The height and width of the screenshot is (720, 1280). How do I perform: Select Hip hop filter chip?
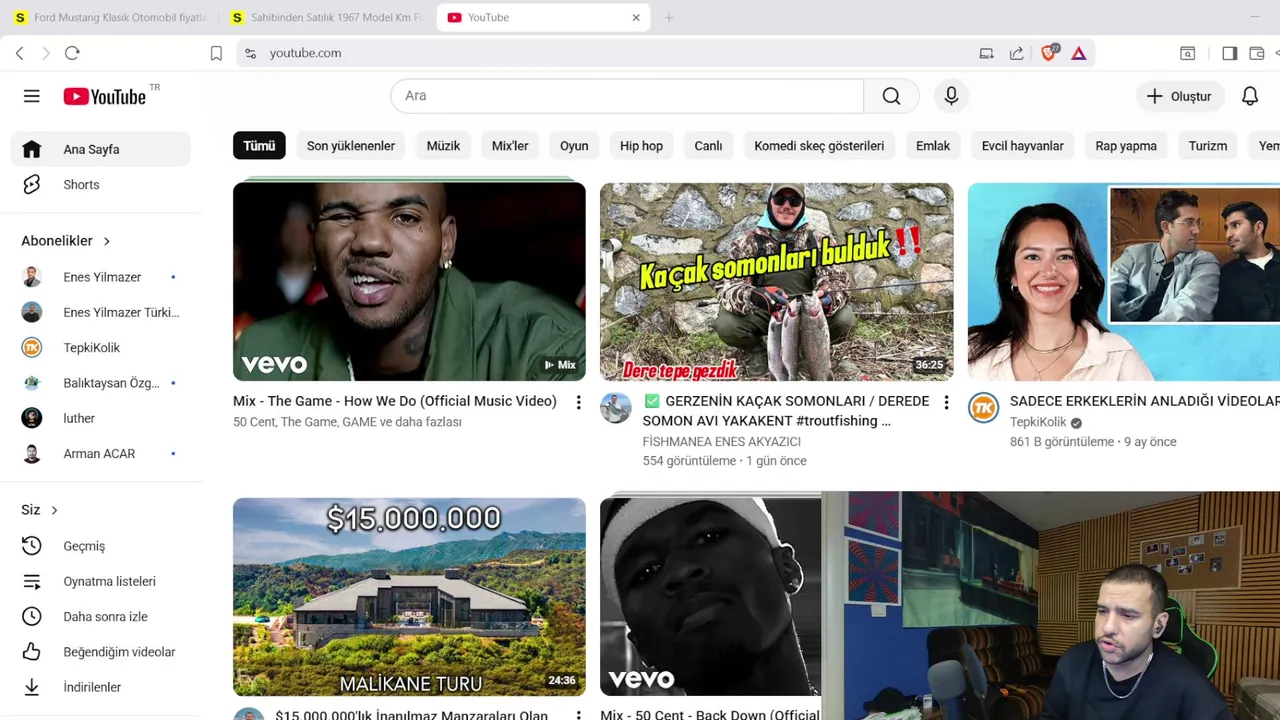(641, 146)
